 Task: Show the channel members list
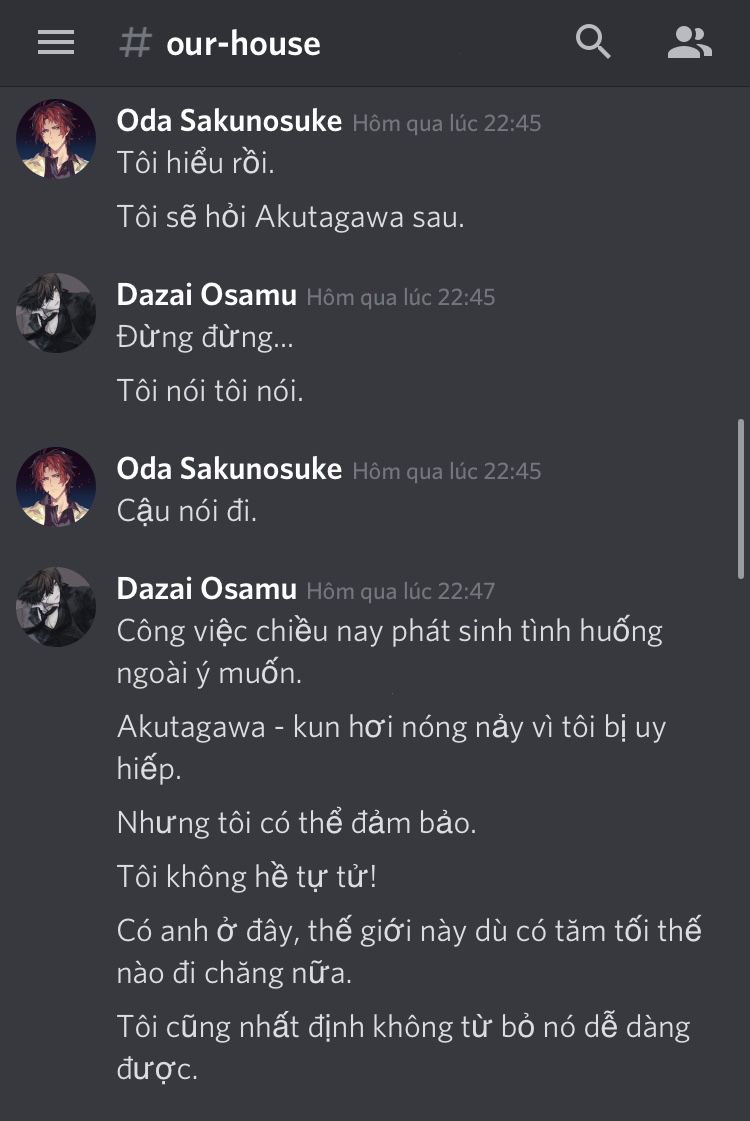pyautogui.click(x=689, y=42)
